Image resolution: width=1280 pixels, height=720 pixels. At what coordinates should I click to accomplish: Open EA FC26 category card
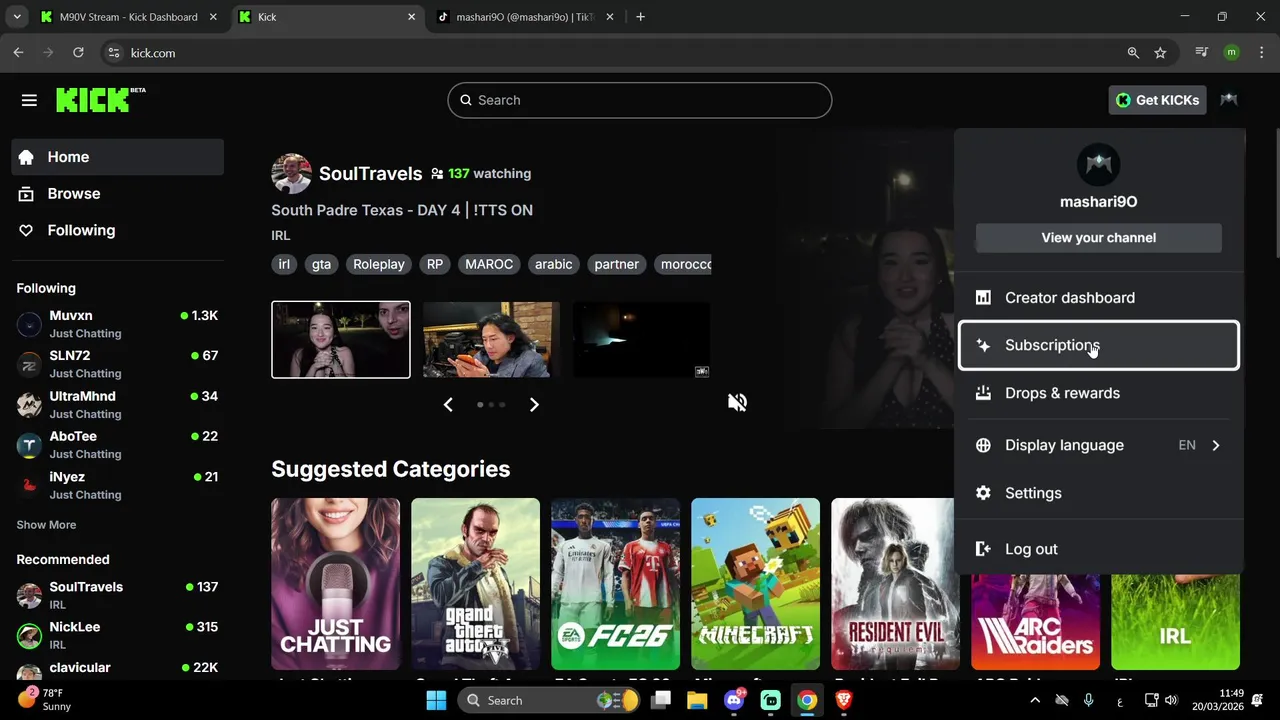(x=616, y=584)
